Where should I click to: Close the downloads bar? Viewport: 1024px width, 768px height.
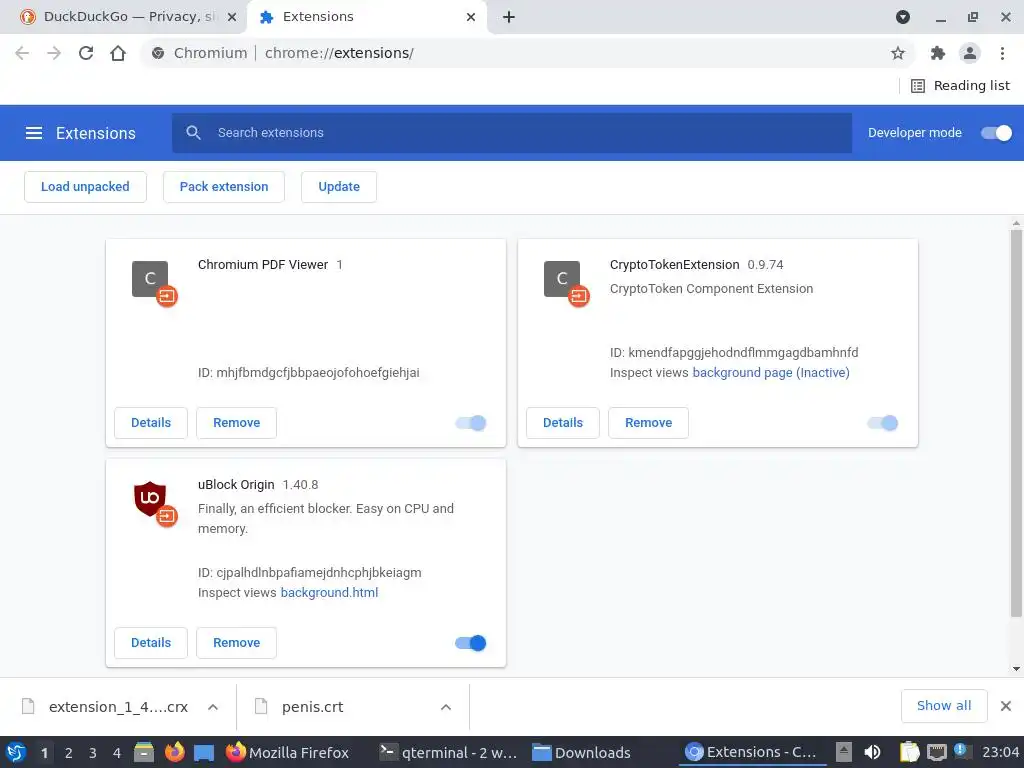pyautogui.click(x=1006, y=706)
